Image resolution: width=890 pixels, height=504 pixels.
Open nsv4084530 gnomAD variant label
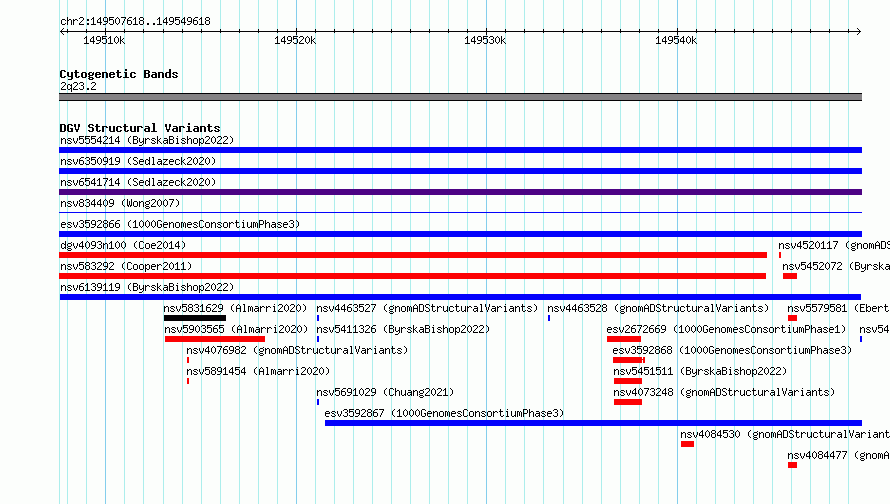[785, 434]
